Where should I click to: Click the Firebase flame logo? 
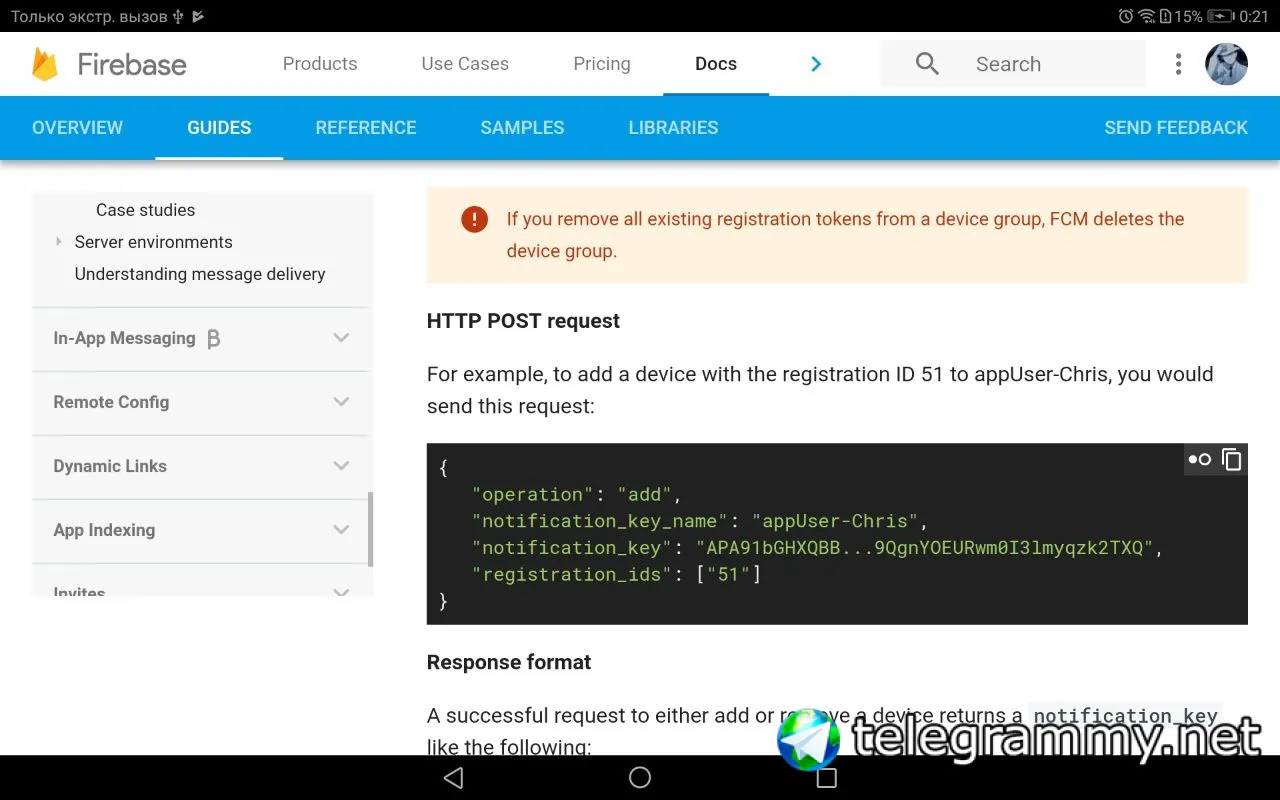coord(45,64)
